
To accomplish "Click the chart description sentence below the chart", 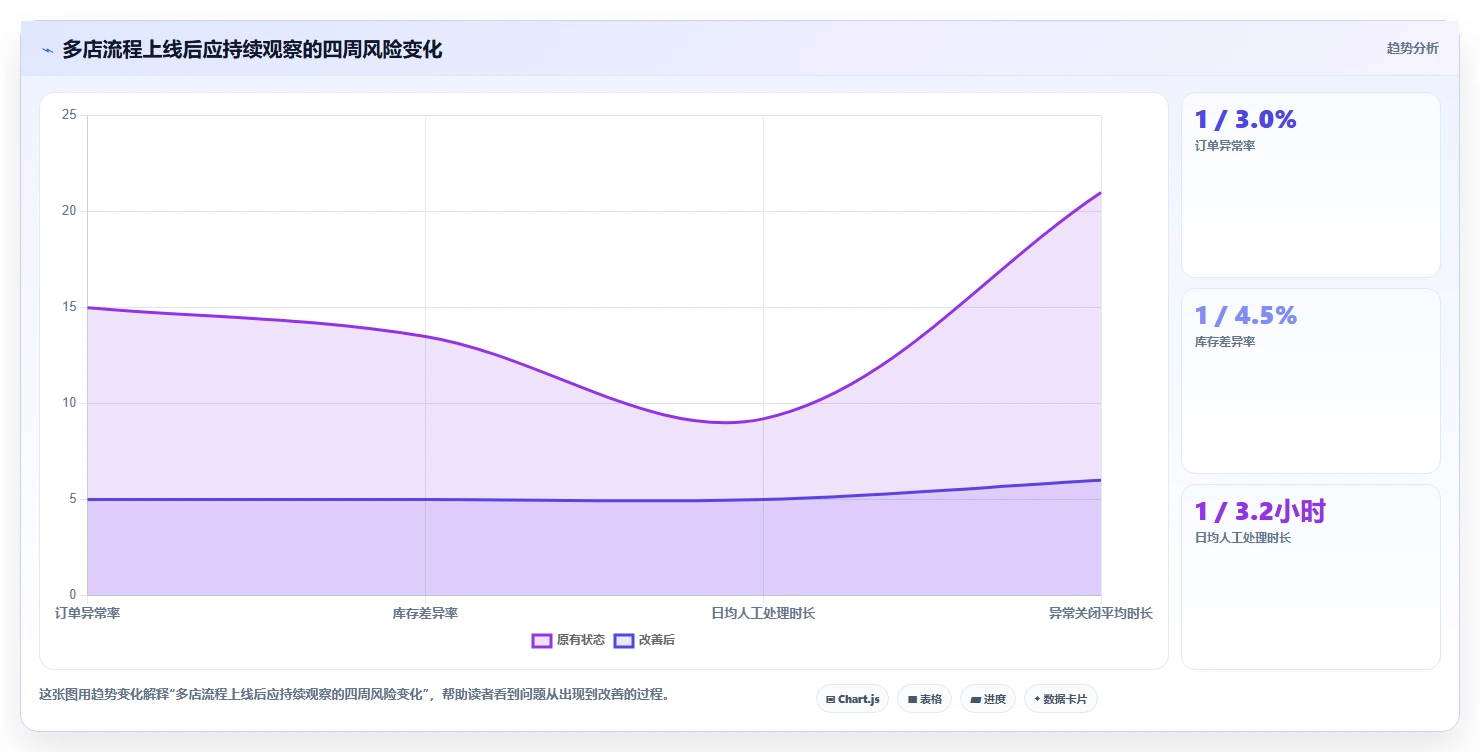I will point(354,694).
